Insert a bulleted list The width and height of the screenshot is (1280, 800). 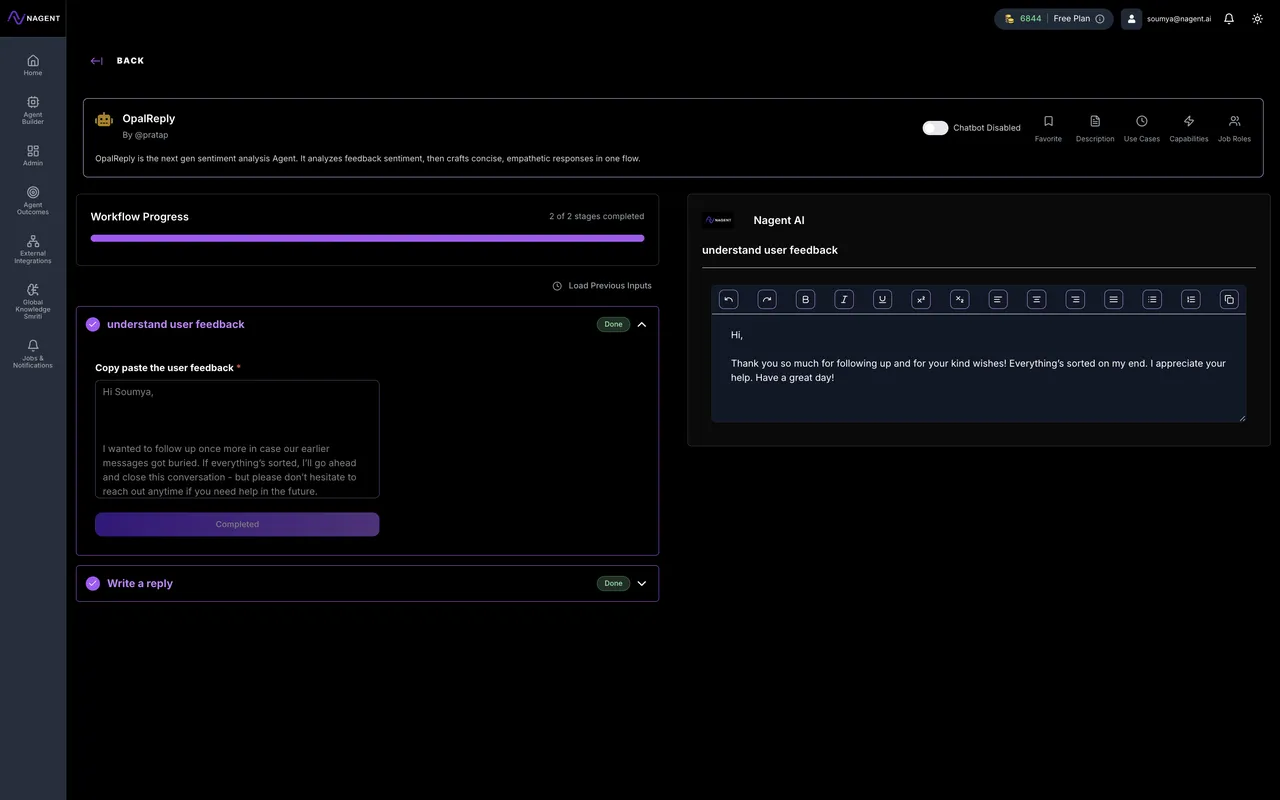tap(1152, 299)
